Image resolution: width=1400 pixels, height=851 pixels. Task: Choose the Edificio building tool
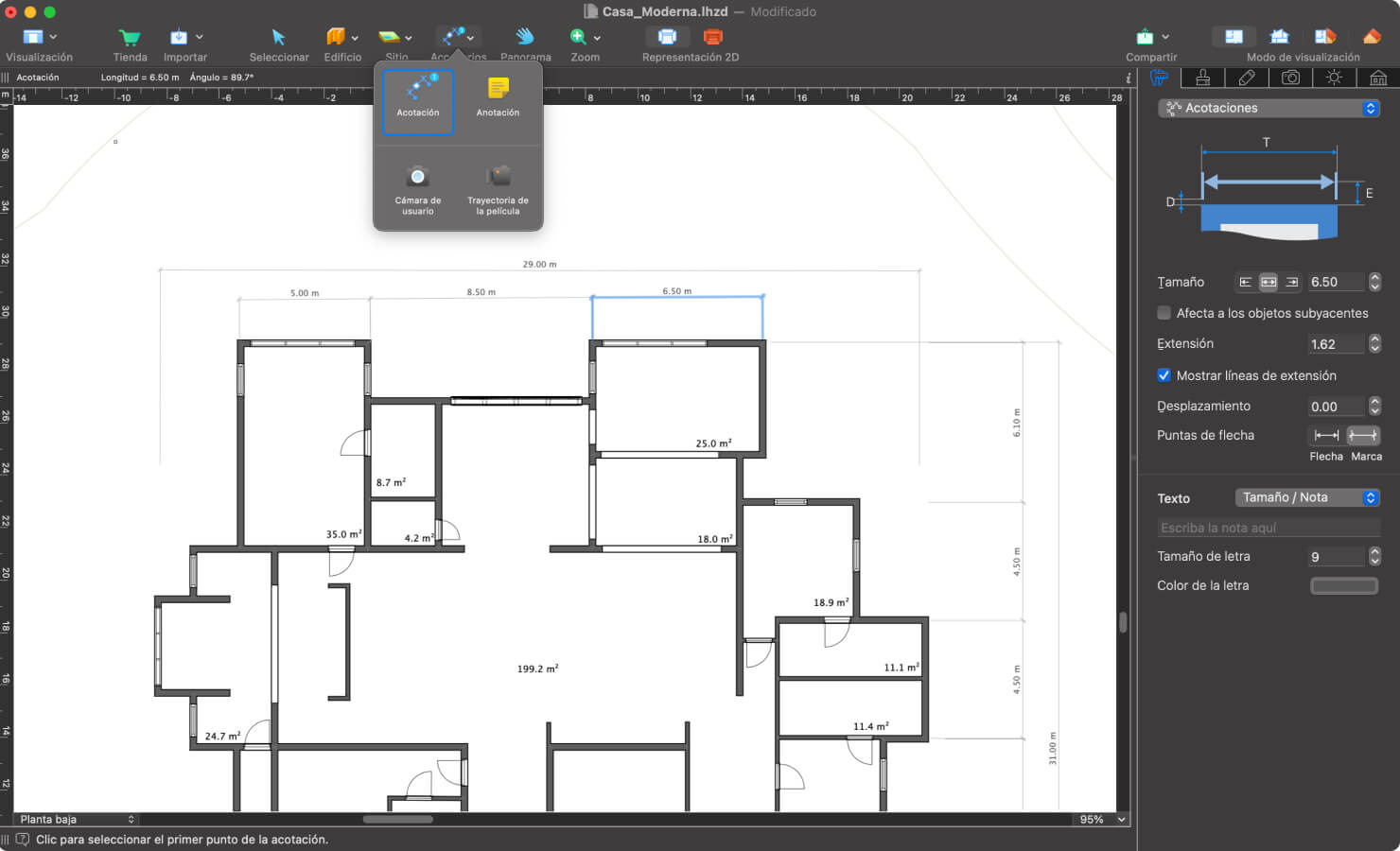336,37
